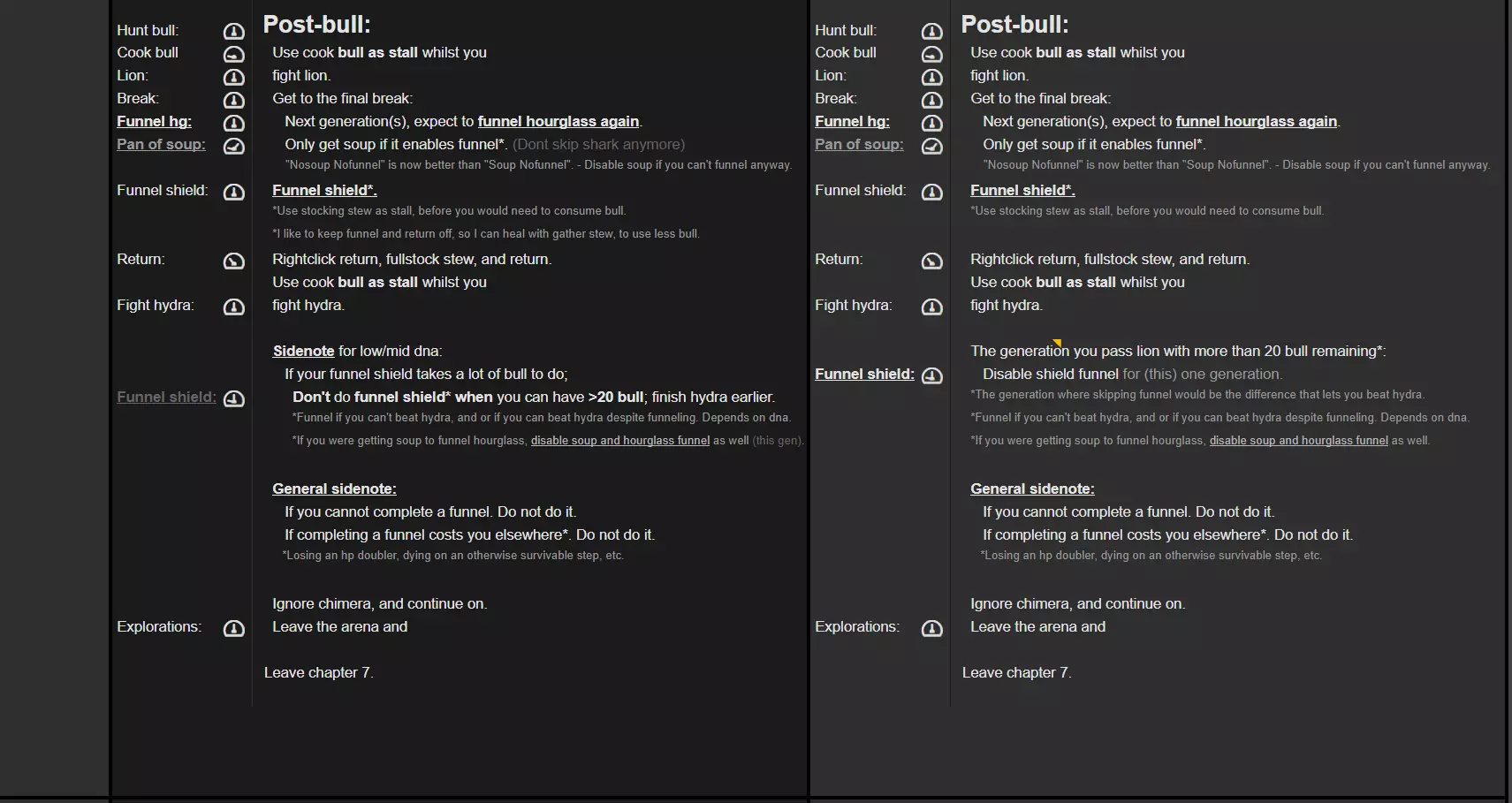This screenshot has height=803, width=1512.
Task: Open the 'disable soup and hourglass funnel' link in the right guide
Action: [x=1298, y=441]
